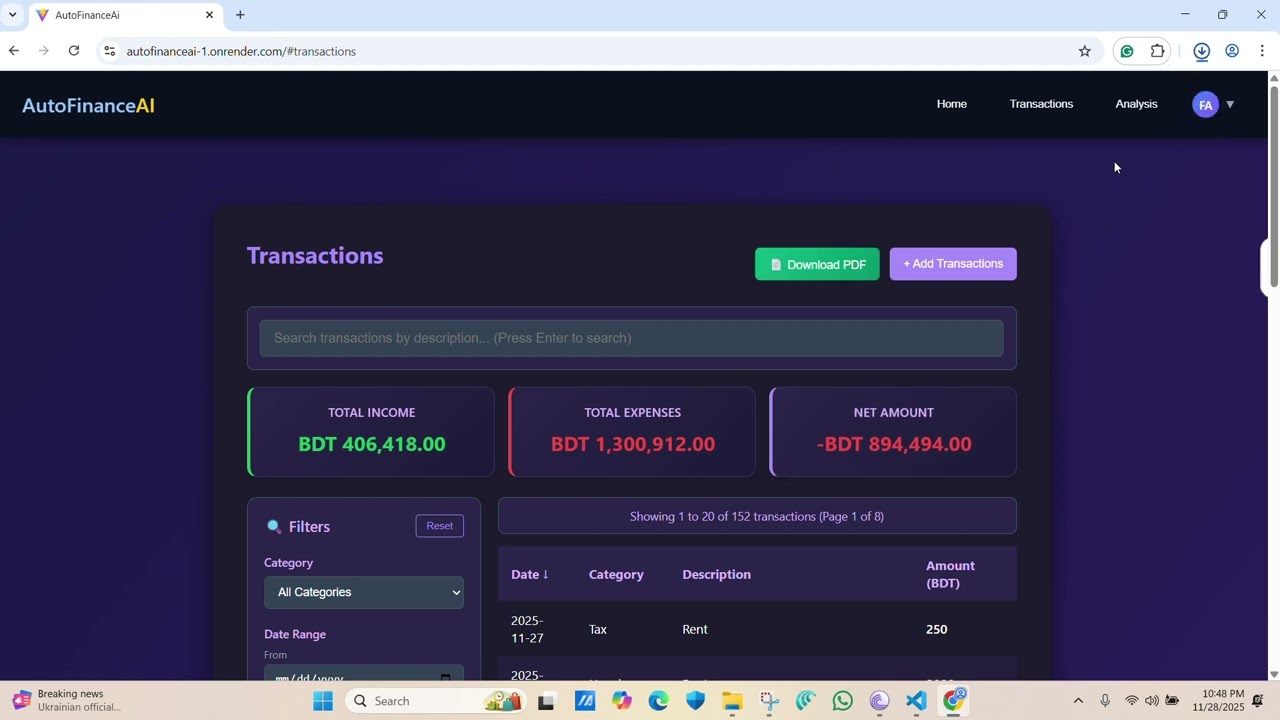Open the clock showing 10:48 PM
The width and height of the screenshot is (1280, 720).
[x=1218, y=700]
